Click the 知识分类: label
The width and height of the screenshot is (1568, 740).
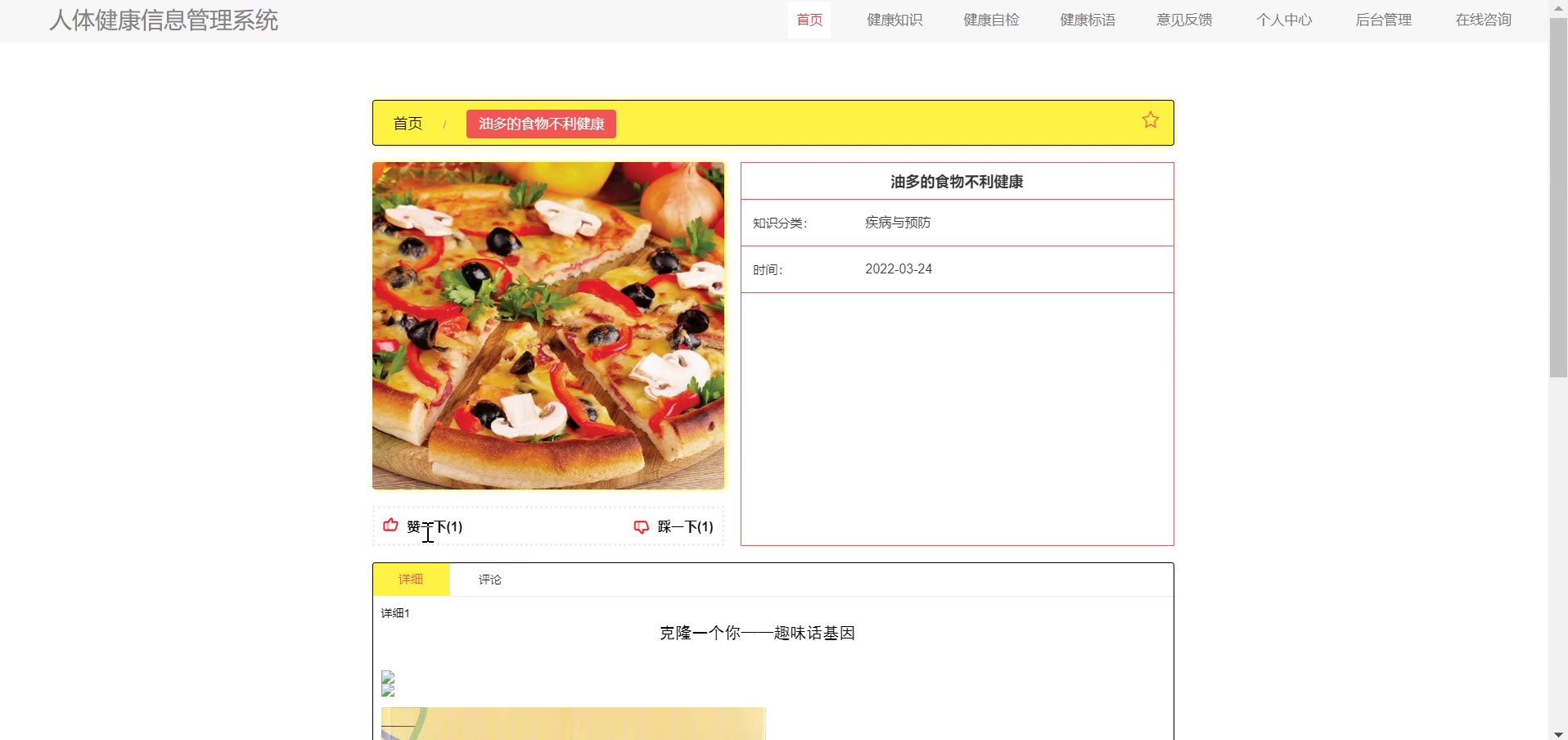tap(780, 223)
